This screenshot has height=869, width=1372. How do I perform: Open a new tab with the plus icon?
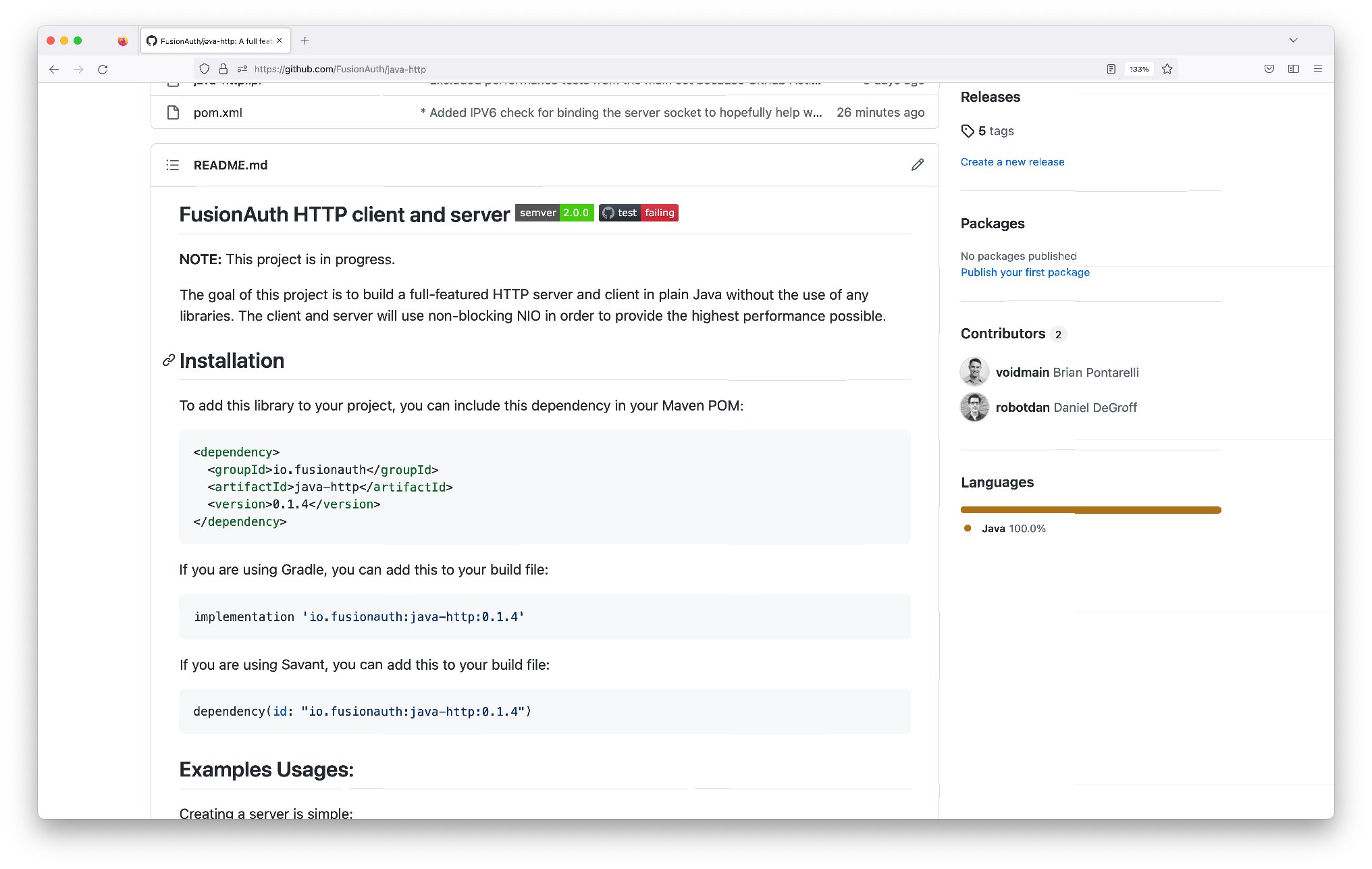[x=305, y=41]
